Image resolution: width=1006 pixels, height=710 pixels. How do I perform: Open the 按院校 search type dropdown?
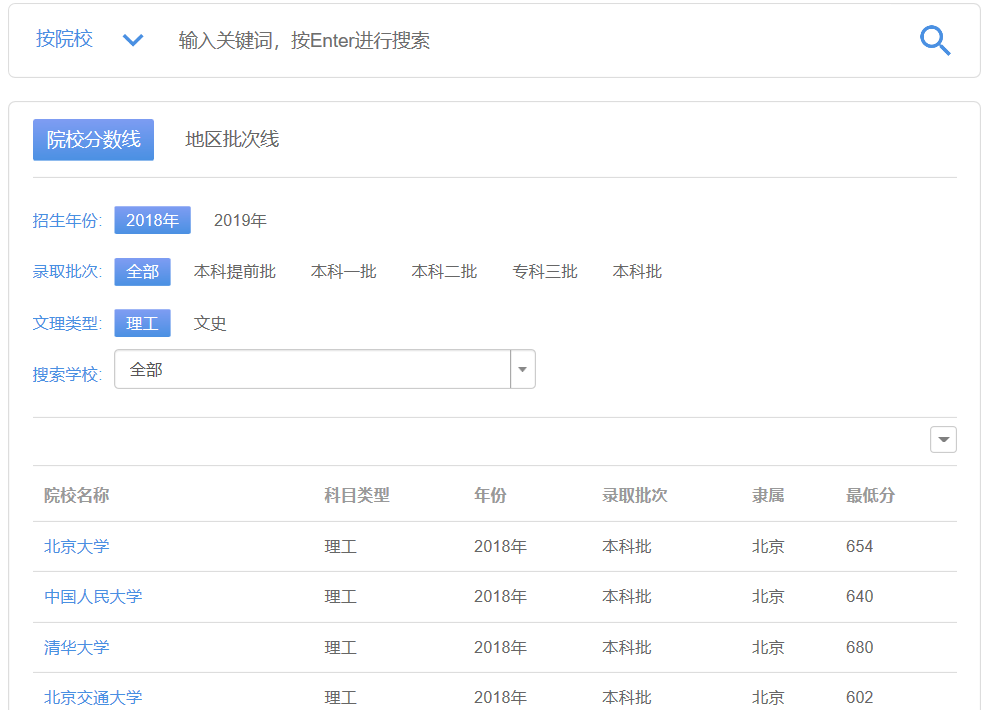click(90, 40)
